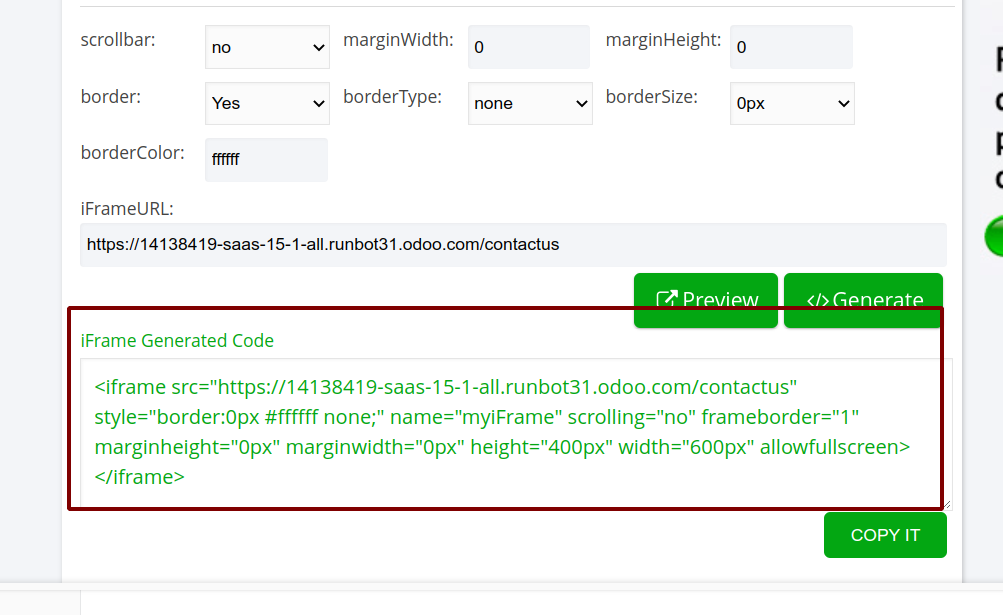Click inside the iFrameURL text box
Image resolution: width=1003 pixels, height=615 pixels.
click(x=512, y=244)
